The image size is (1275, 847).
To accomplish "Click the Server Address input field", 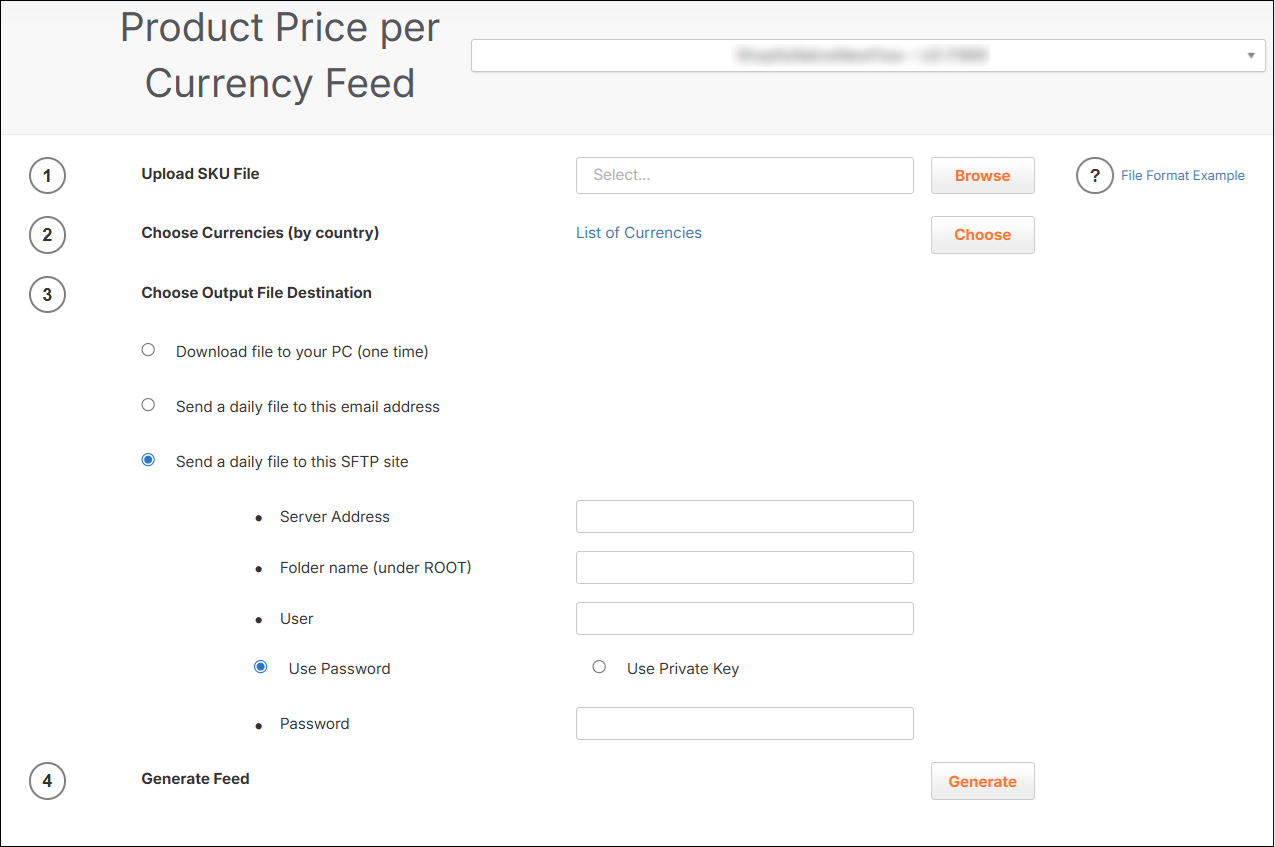I will [744, 517].
